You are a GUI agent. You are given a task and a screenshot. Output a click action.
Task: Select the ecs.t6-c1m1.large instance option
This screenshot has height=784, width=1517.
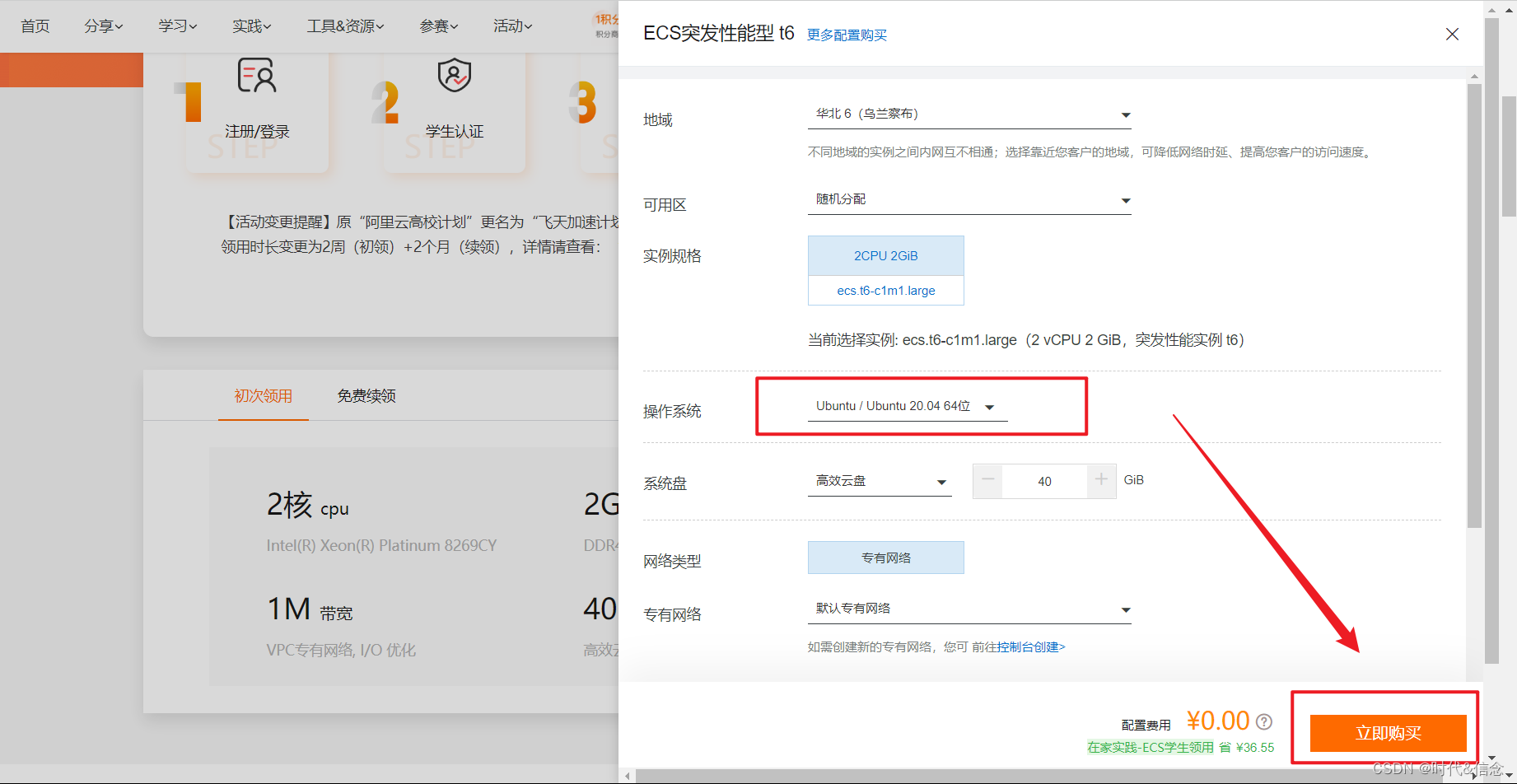[886, 291]
